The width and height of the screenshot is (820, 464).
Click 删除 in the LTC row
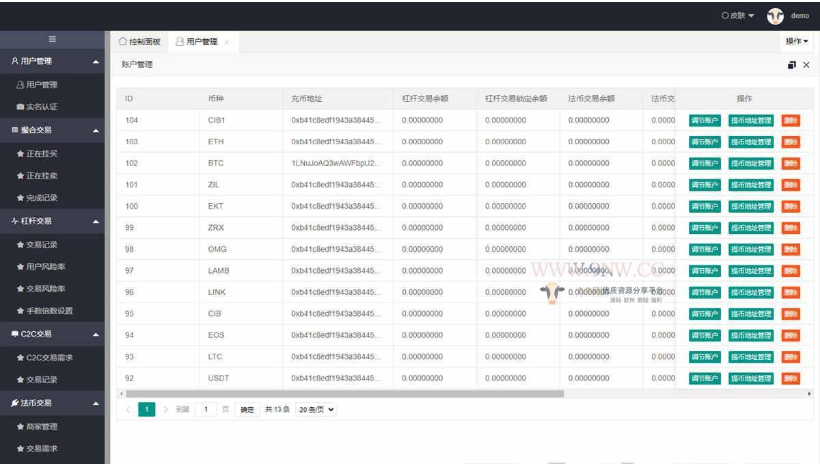(x=791, y=357)
